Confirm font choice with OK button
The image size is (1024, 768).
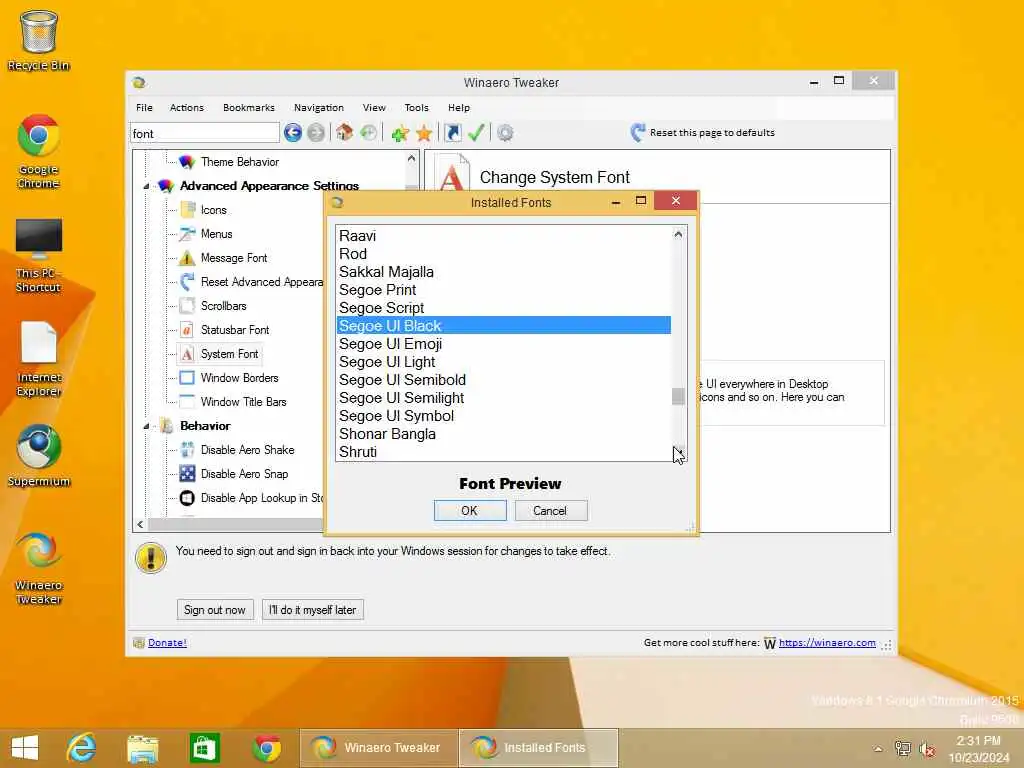[x=470, y=511]
